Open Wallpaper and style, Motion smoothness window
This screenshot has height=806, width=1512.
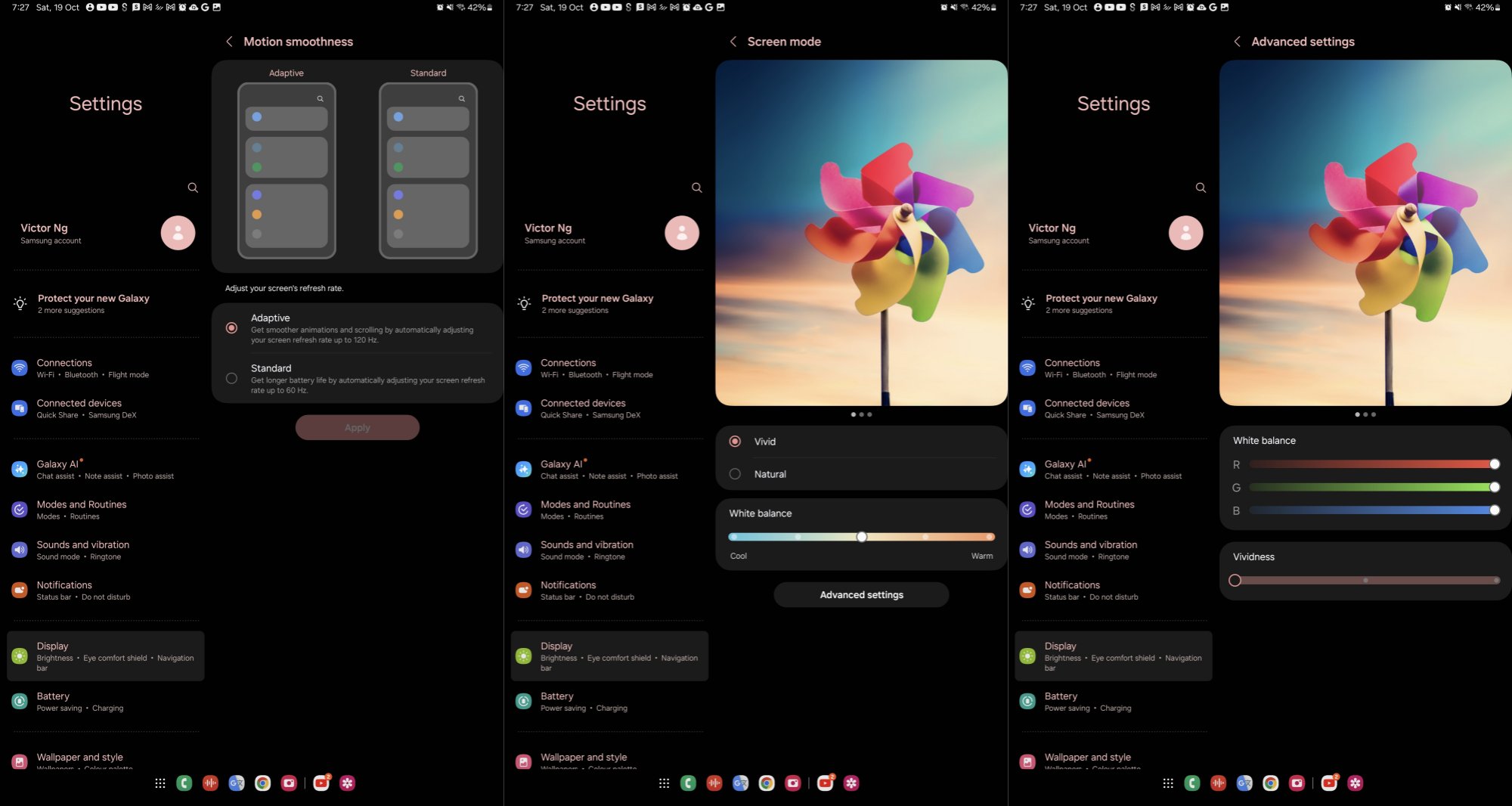[106, 760]
